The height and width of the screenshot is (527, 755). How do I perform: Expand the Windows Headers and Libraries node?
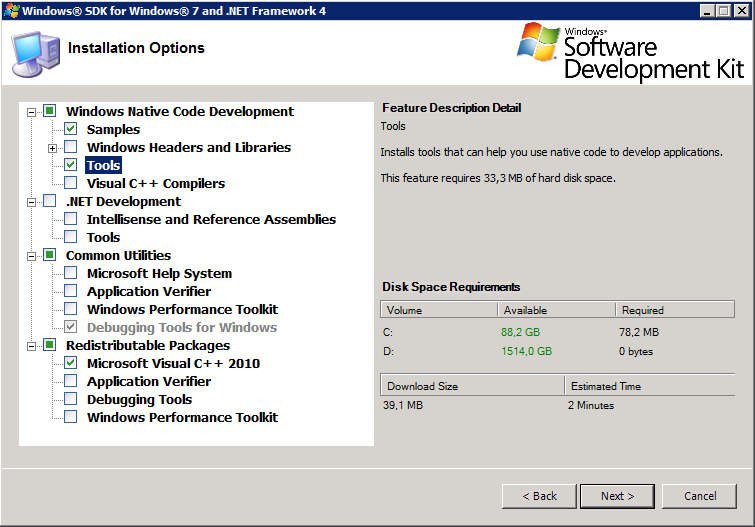pos(52,148)
